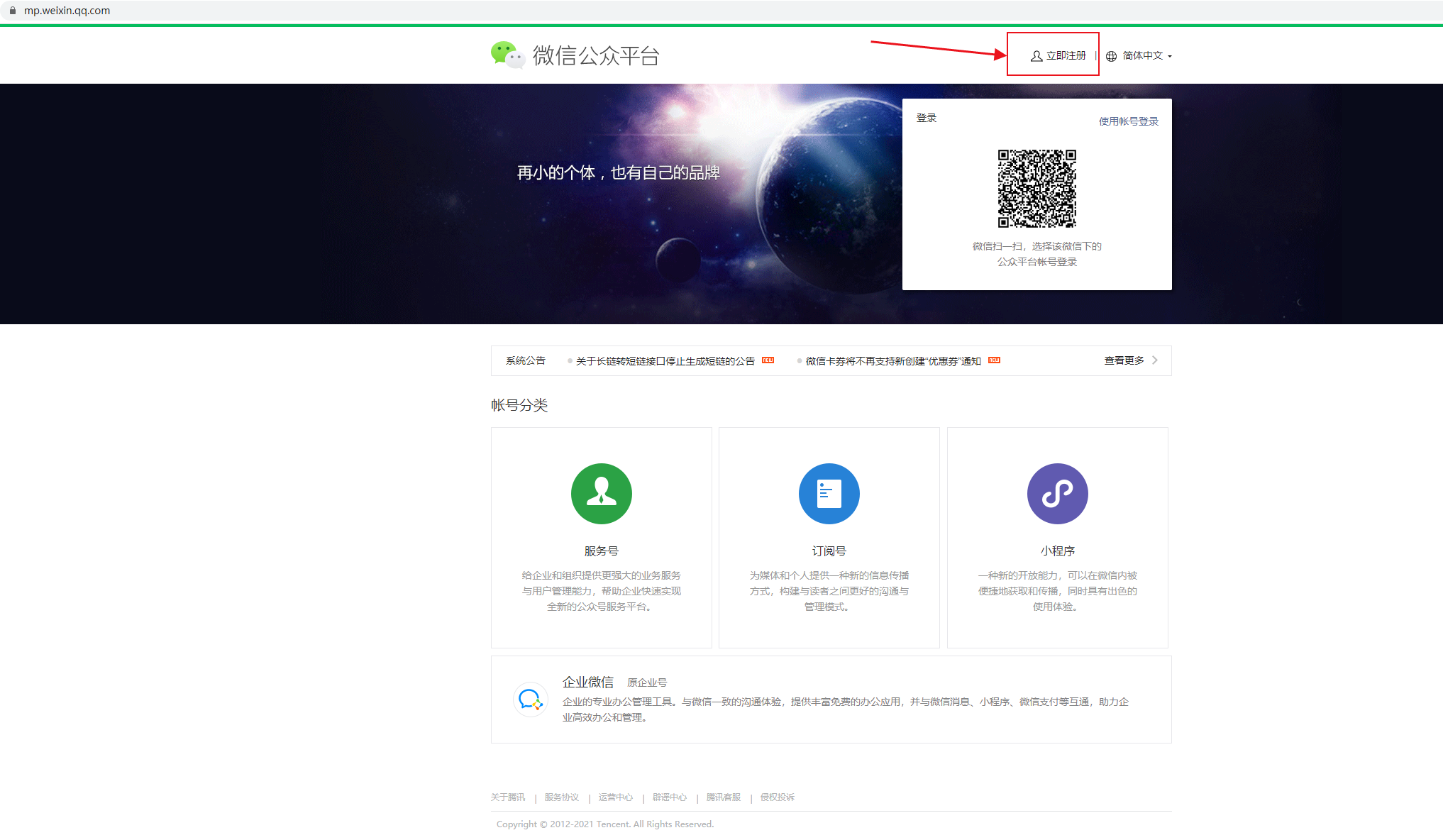Click the login QR code
Viewport: 1443px width, 840px height.
point(1037,189)
